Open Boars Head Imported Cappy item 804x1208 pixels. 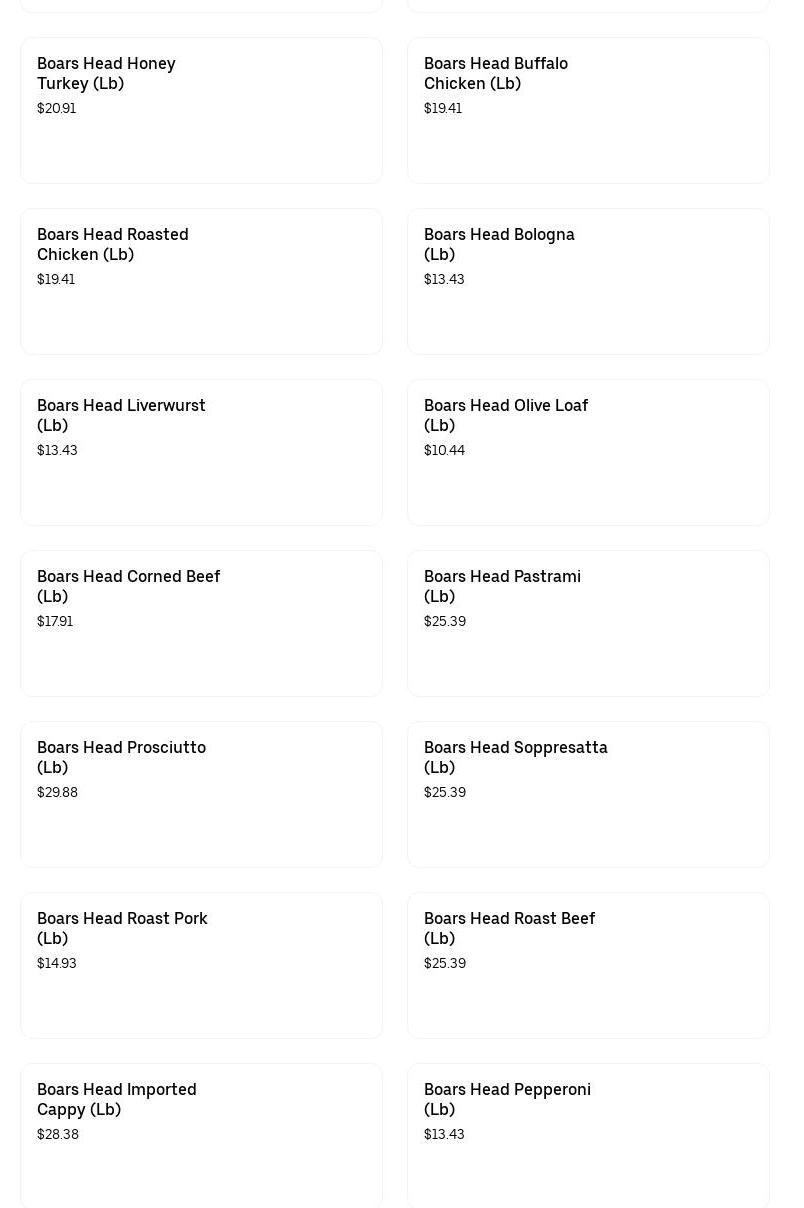[x=201, y=1135]
